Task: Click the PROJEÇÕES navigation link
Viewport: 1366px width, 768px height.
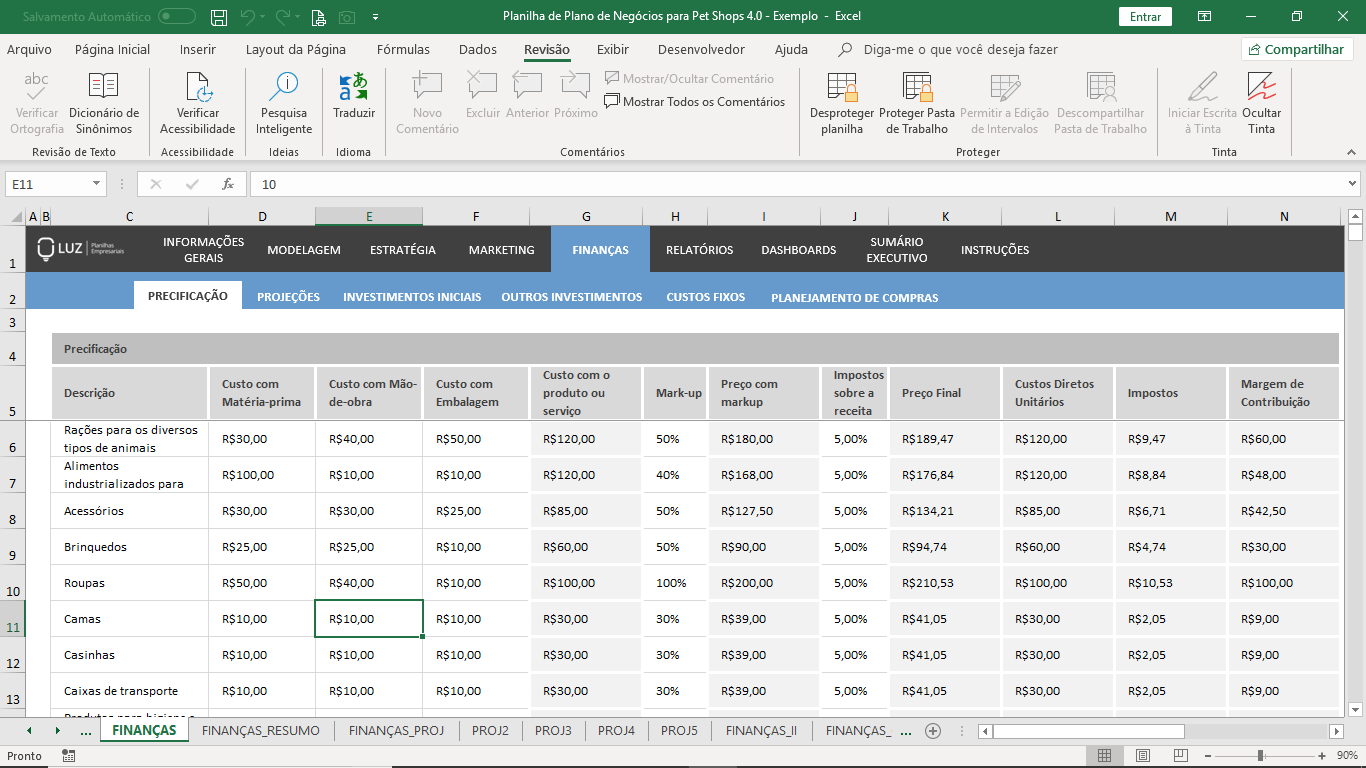Action: tap(288, 297)
